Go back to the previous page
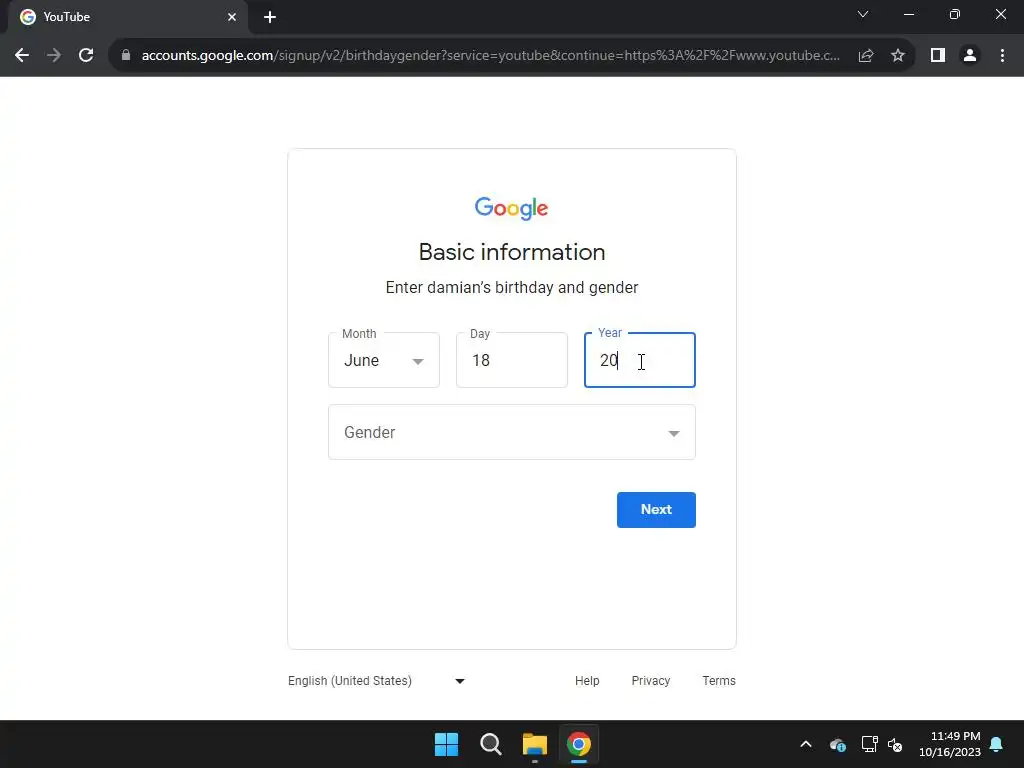1024x768 pixels. tap(22, 56)
